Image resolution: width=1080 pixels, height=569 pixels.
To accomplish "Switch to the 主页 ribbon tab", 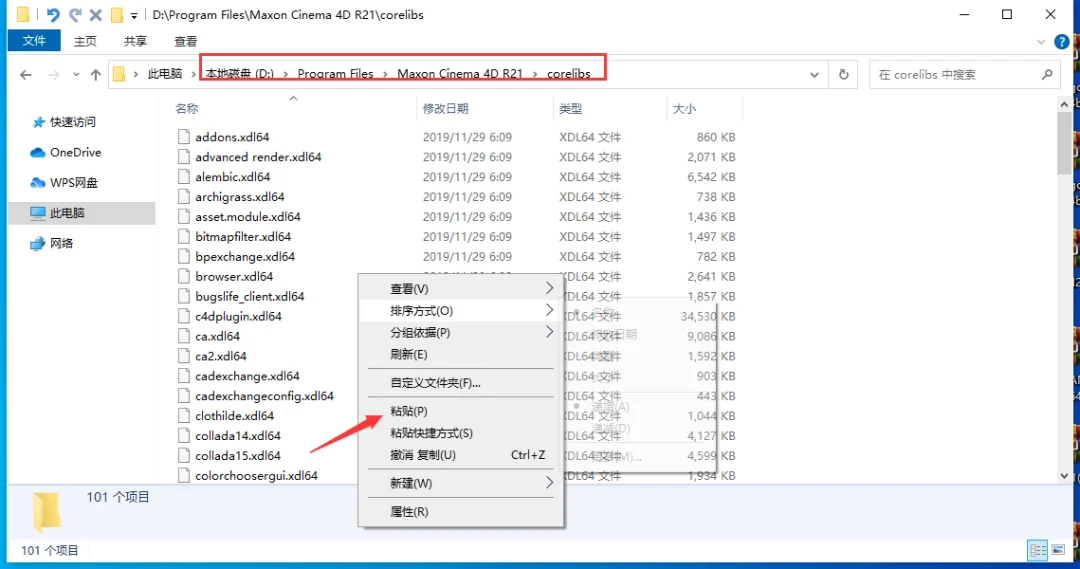I will point(85,41).
